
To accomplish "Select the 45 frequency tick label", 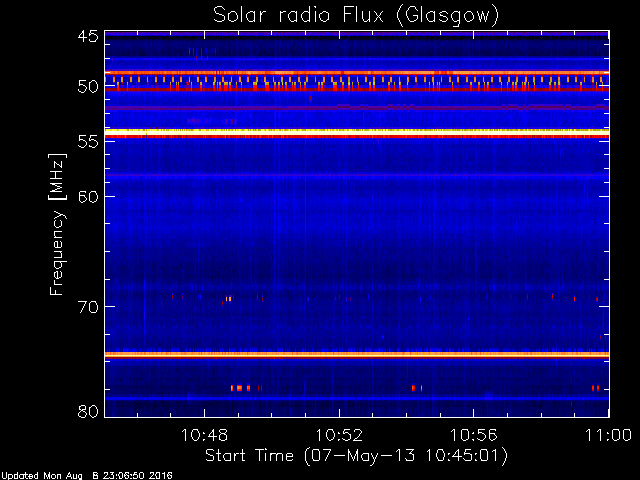I will pyautogui.click(x=88, y=36).
